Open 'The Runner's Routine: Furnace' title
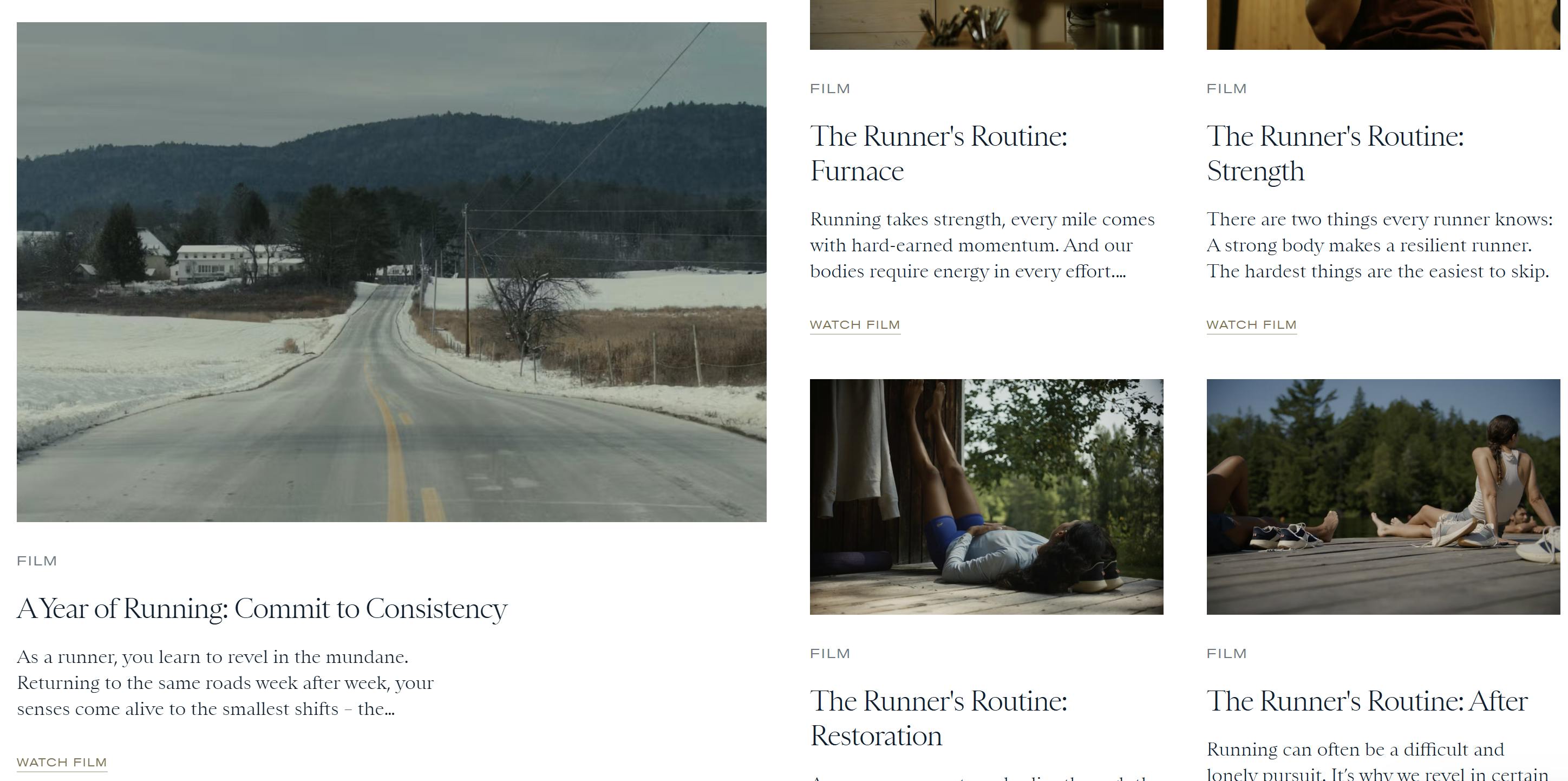Viewport: 1568px width, 781px height. tap(939, 153)
